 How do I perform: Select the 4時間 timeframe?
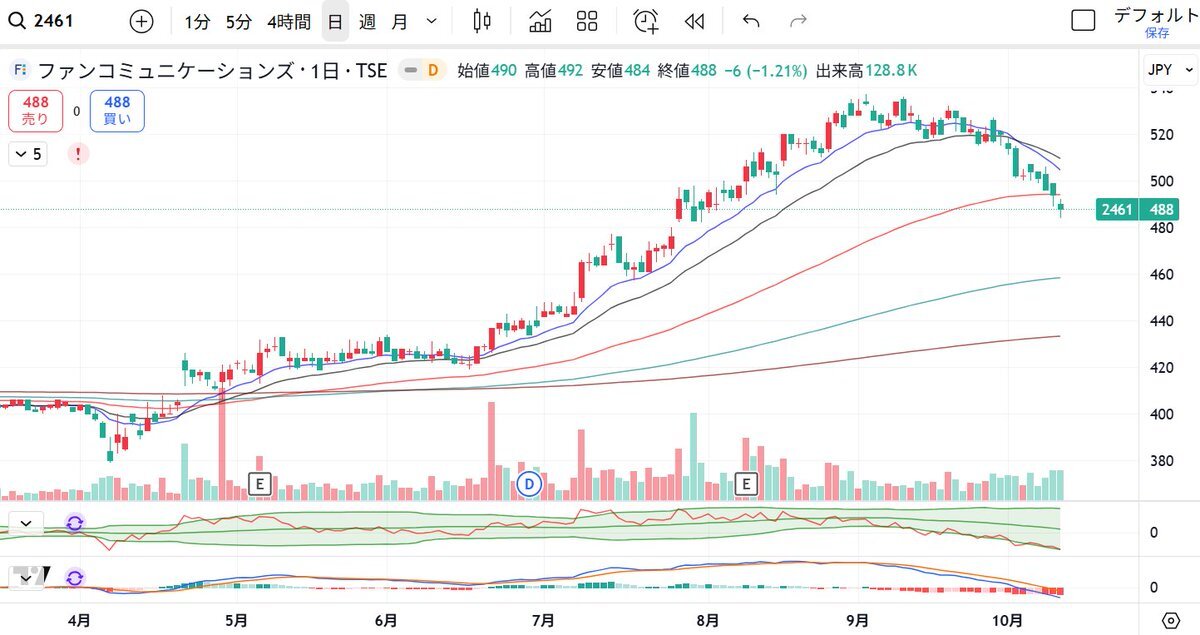[288, 21]
